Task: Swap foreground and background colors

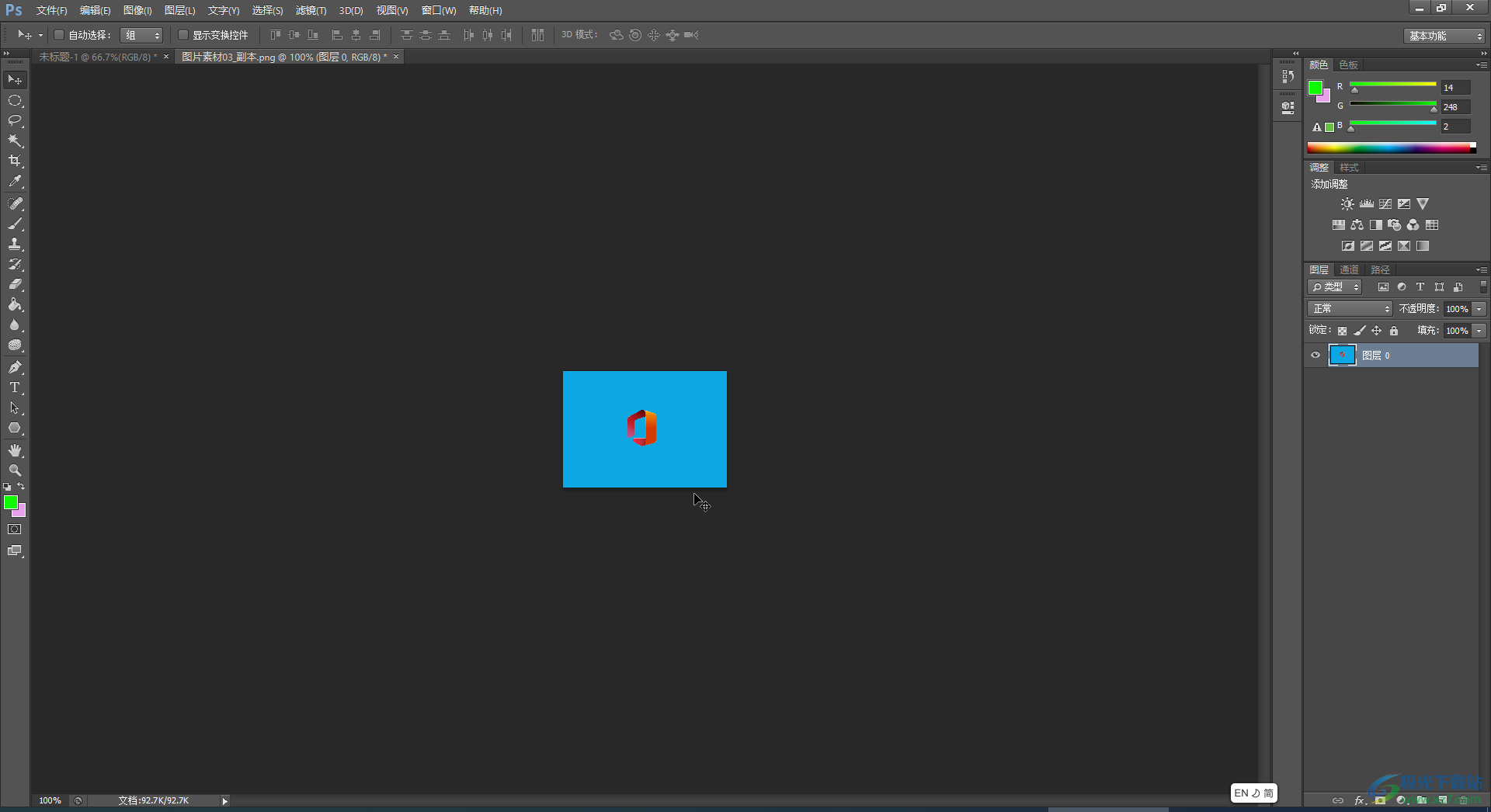Action: [x=22, y=487]
